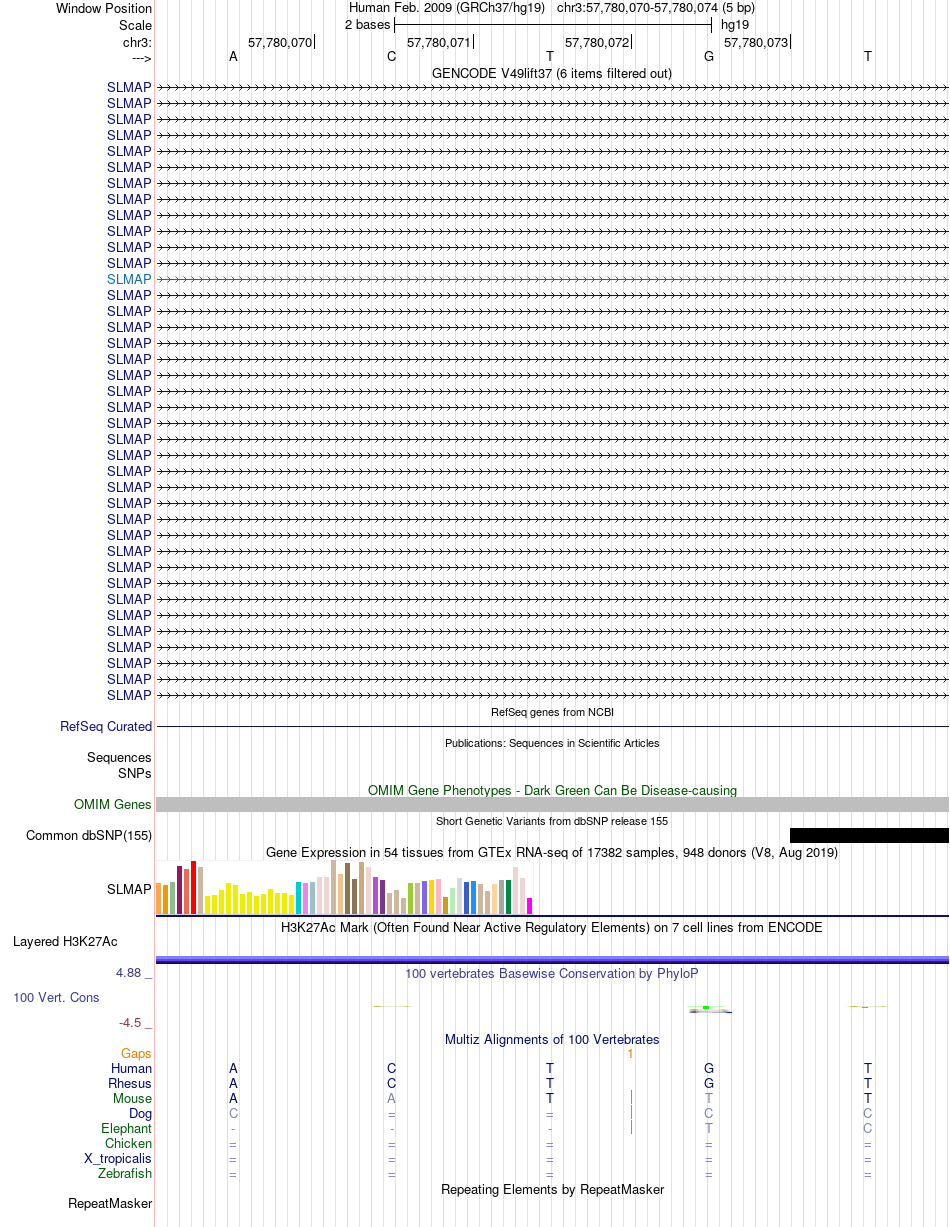950x1227 pixels.
Task: Open Publications: Sequences in Scientific Articles title
Action: (552, 743)
